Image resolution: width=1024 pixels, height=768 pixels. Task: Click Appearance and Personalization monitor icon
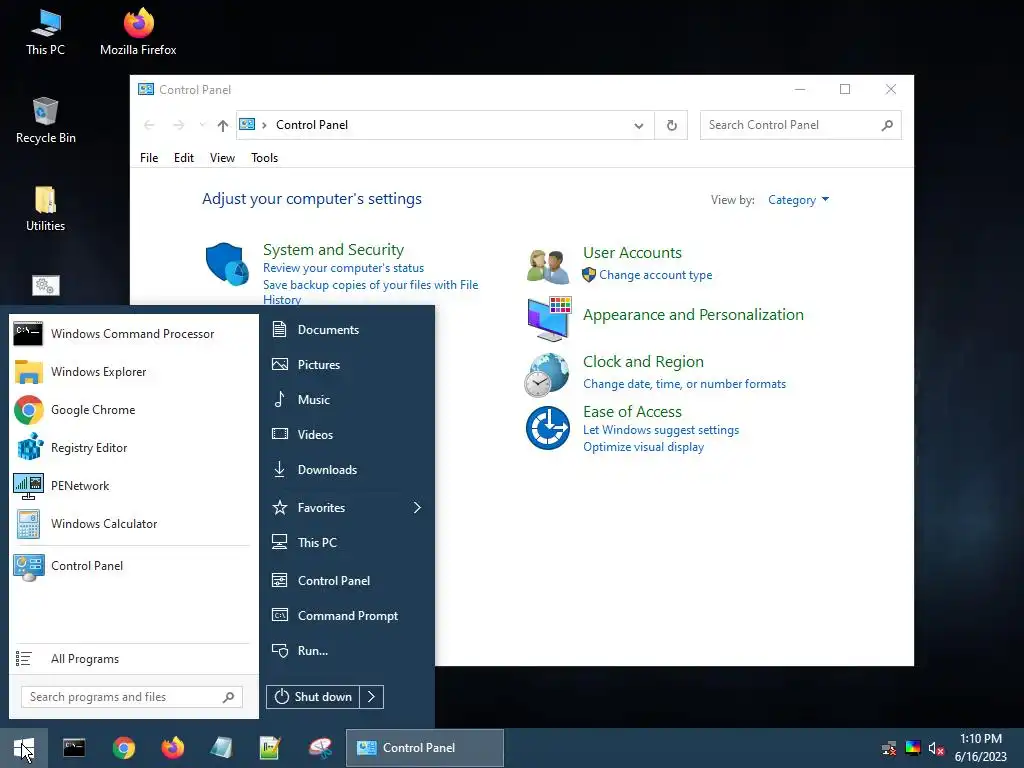pyautogui.click(x=549, y=319)
